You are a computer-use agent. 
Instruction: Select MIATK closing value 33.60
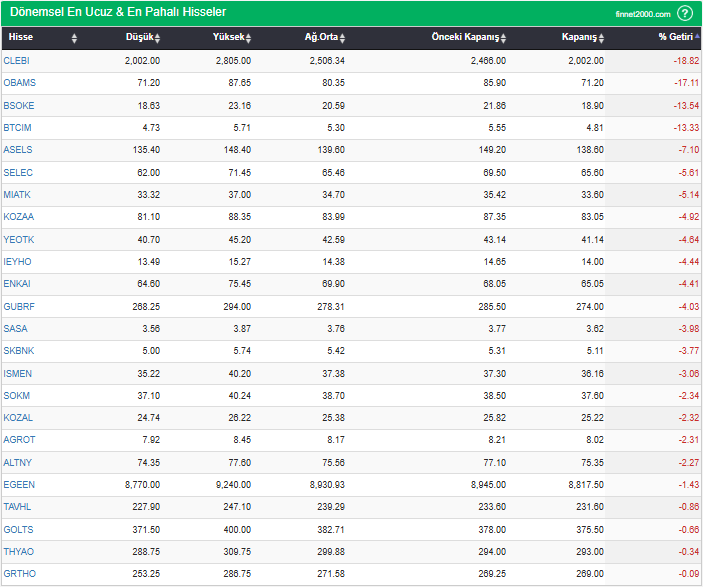(592, 195)
